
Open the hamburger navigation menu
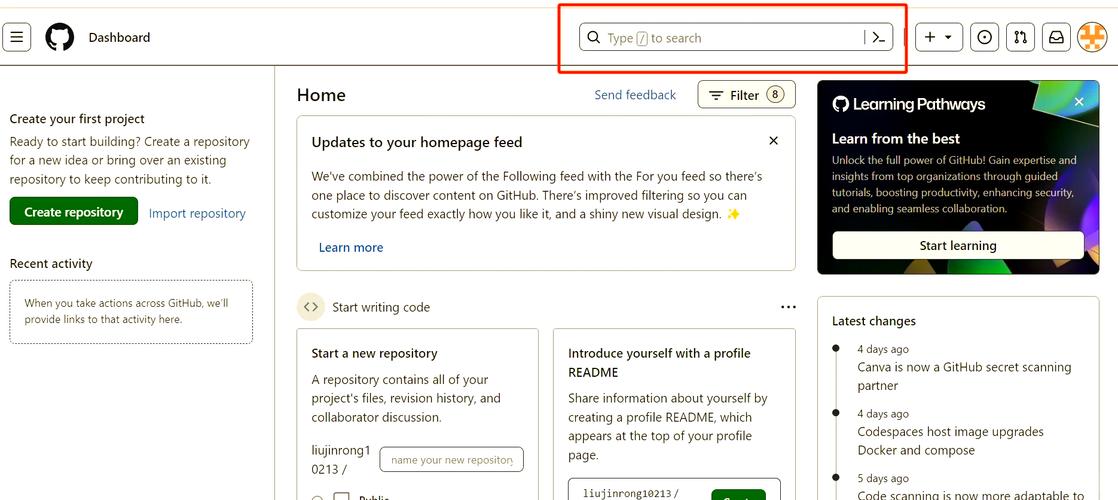click(x=17, y=38)
